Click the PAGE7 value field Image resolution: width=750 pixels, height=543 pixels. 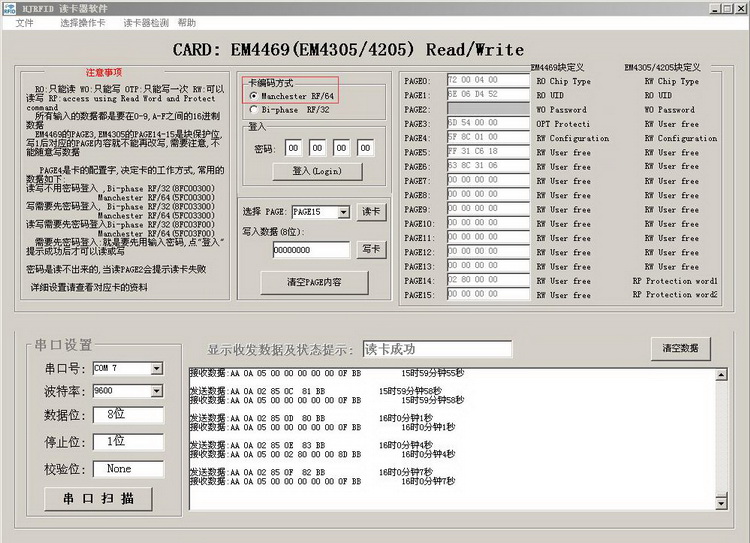pyautogui.click(x=488, y=180)
